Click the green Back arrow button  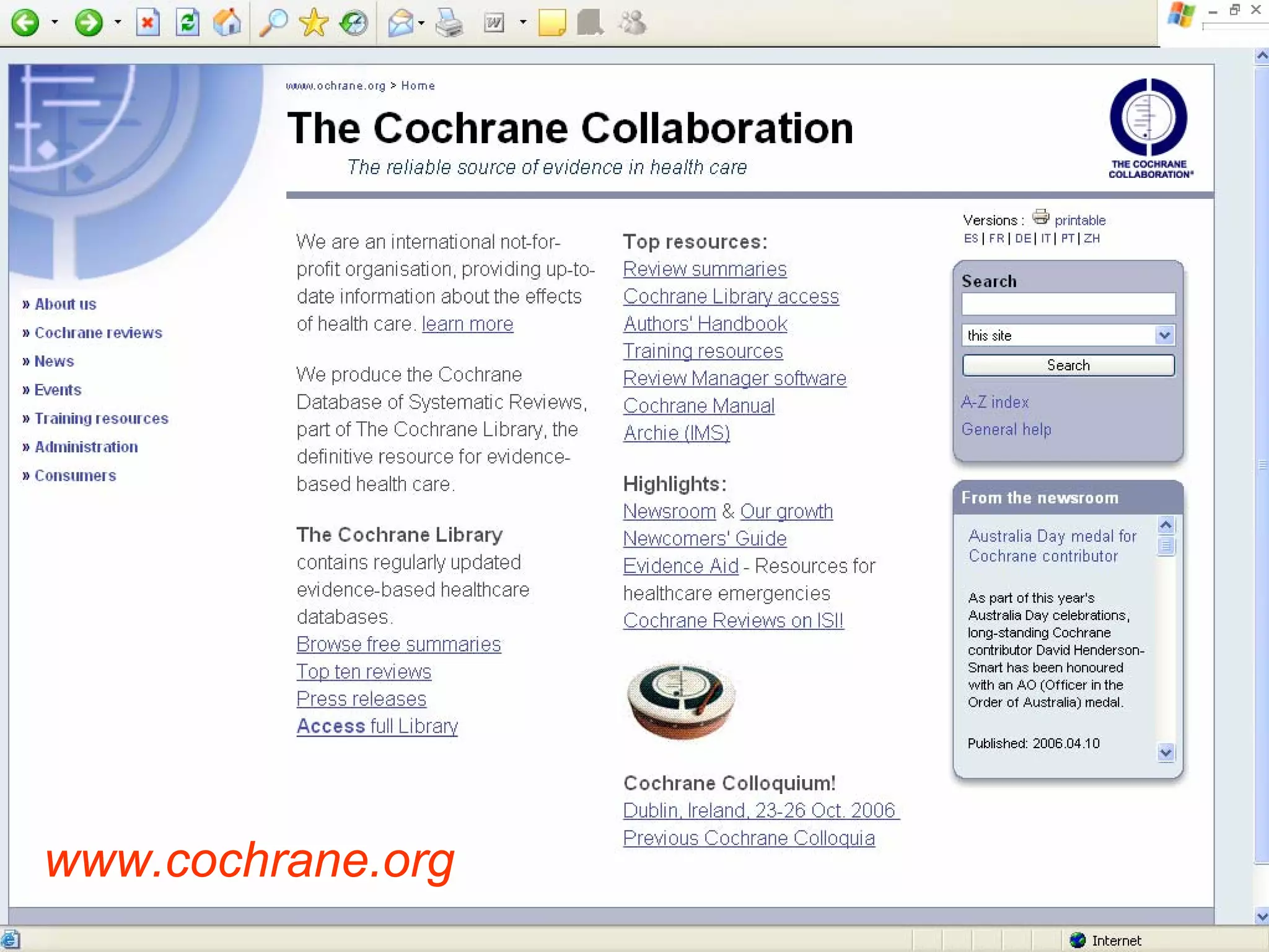tap(25, 23)
